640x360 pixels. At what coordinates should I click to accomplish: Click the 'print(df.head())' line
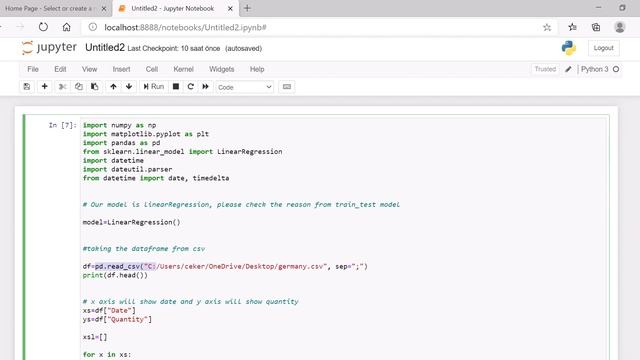(x=115, y=275)
